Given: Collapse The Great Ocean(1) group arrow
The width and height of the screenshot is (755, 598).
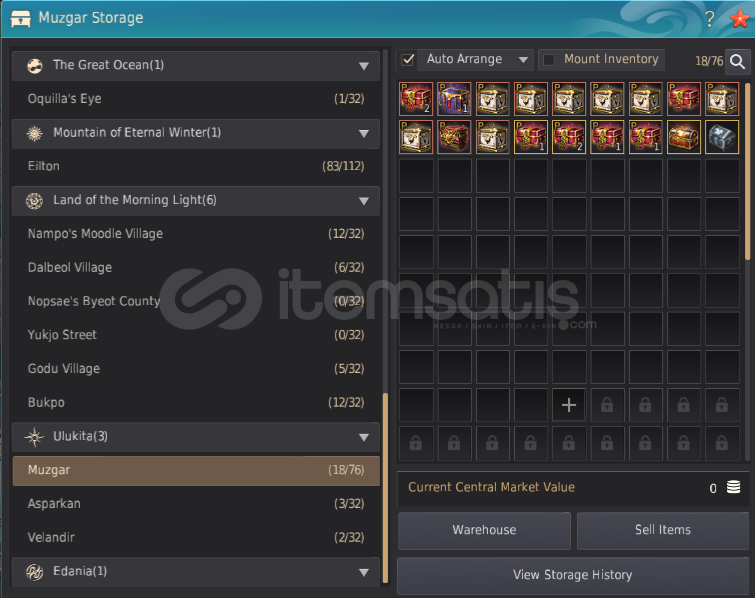Looking at the screenshot, I should (364, 66).
